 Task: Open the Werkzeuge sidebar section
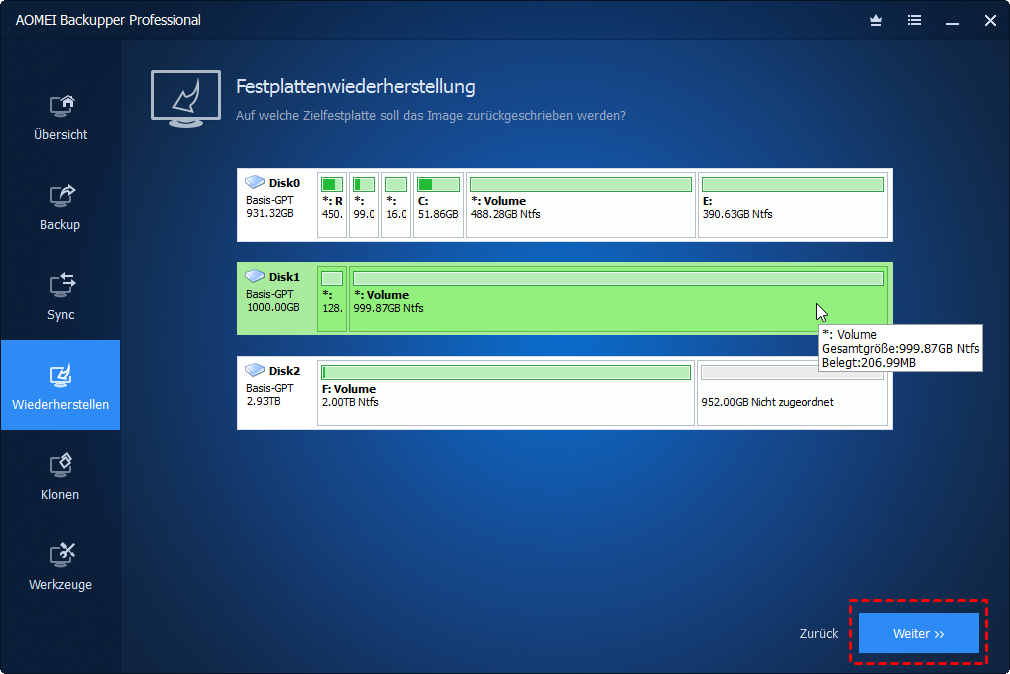(61, 567)
